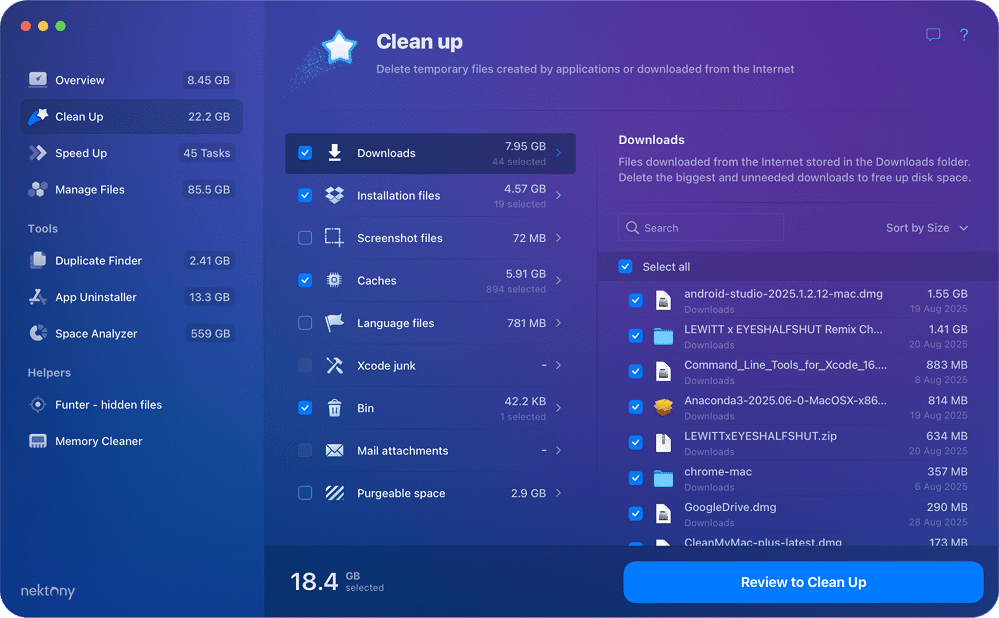This screenshot has width=999, height=618.
Task: Select the Command_Line_Tools_for_Xcode_16 file row
Action: tap(798, 371)
